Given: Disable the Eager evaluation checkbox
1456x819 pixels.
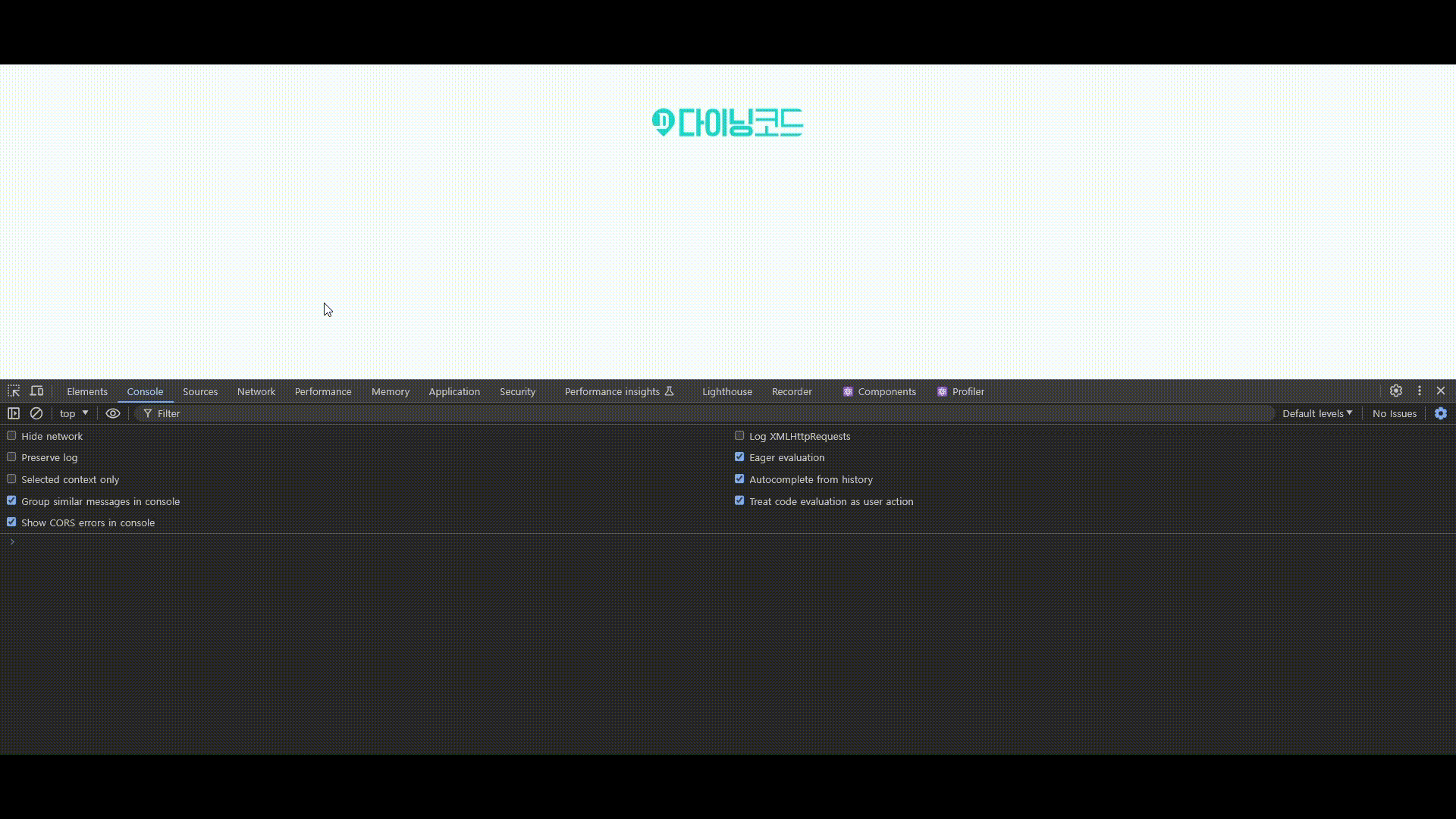Looking at the screenshot, I should click(x=739, y=457).
